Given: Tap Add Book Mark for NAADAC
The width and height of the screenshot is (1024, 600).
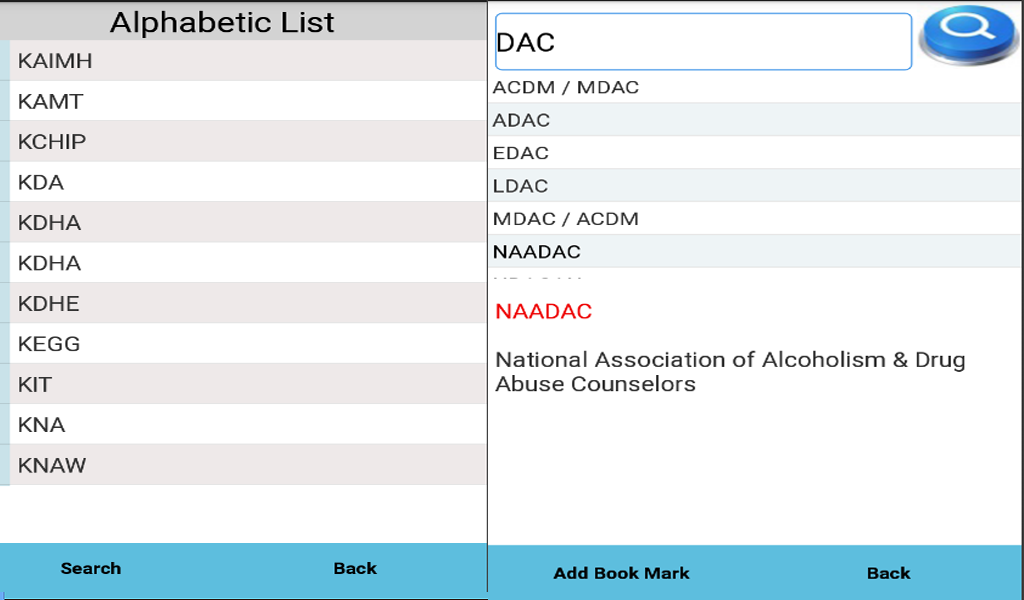Looking at the screenshot, I should (621, 573).
